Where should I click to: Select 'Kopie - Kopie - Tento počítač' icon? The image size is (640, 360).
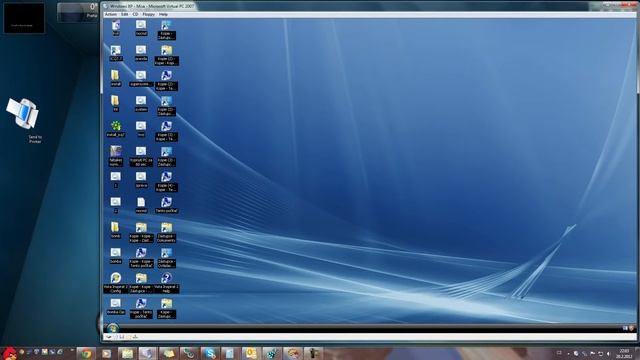[141, 258]
